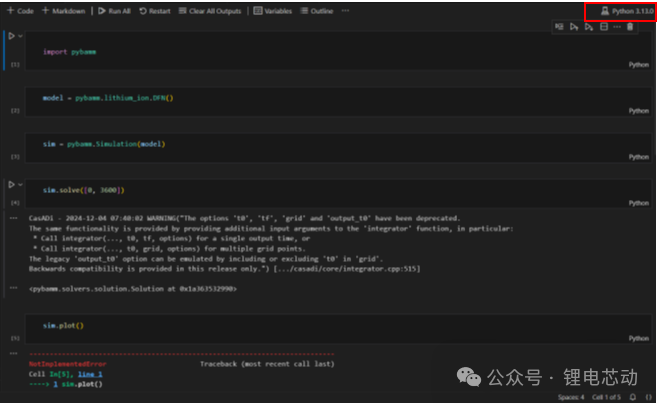
Task: Change language mode of sim.plot cell
Action: click(x=638, y=338)
